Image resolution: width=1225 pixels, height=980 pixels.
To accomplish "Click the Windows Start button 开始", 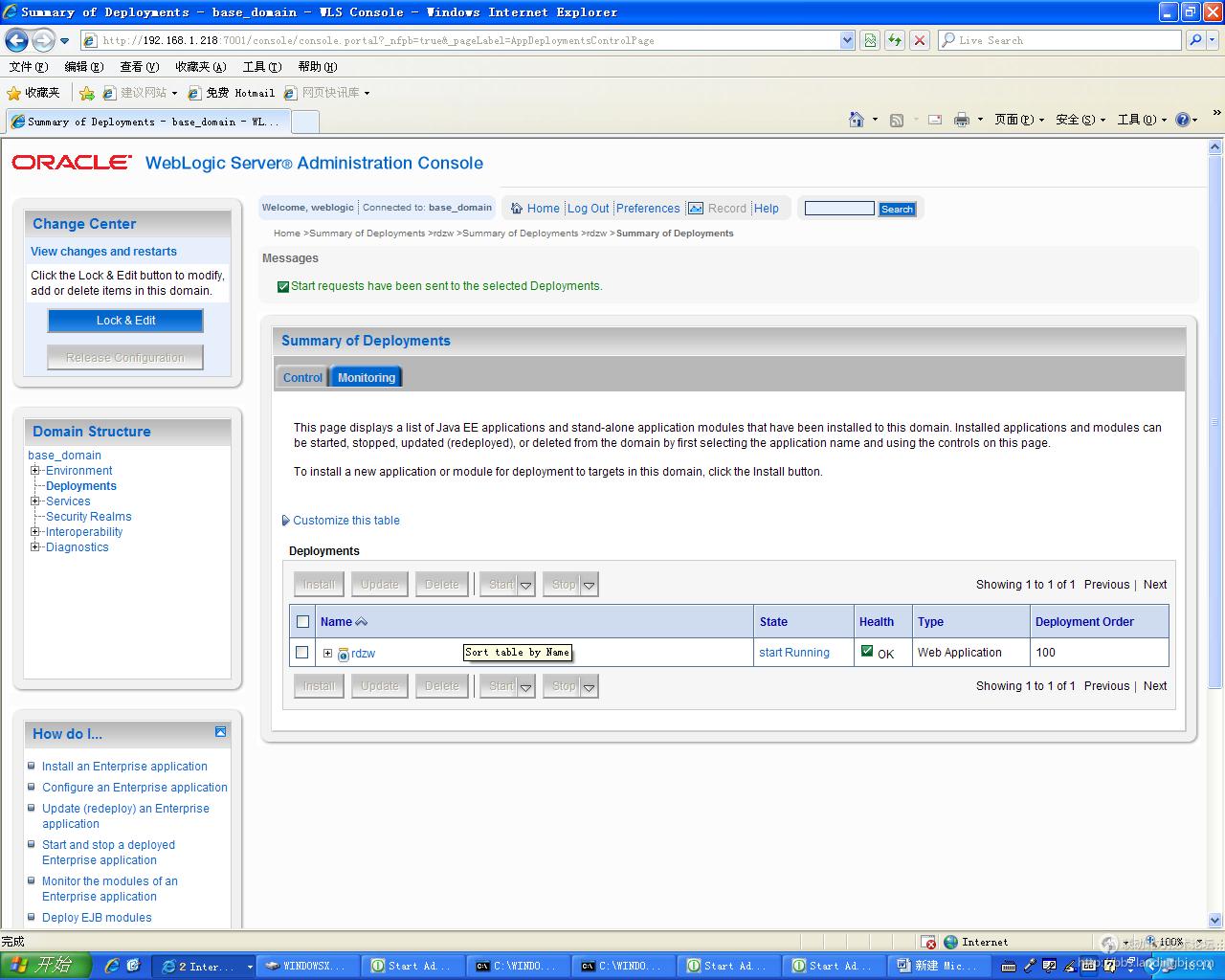I will tap(44, 966).
